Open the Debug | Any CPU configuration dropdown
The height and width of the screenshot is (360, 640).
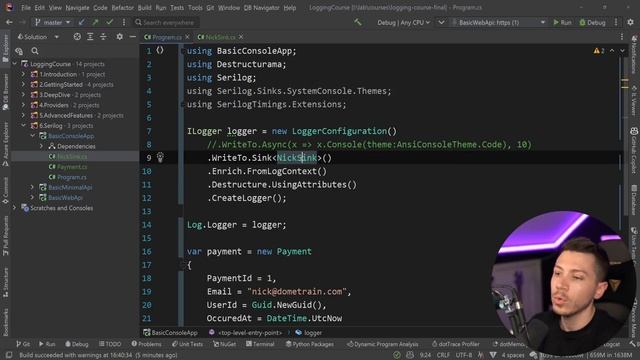click(403, 22)
